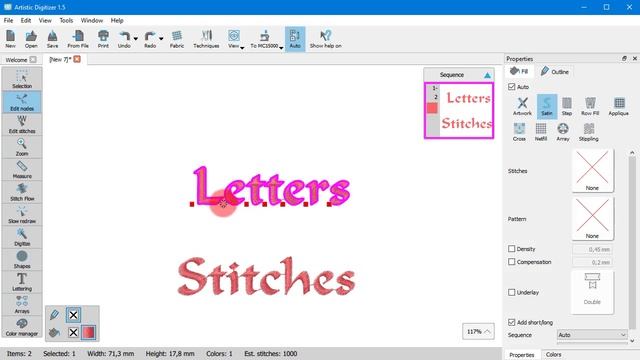Viewport: 640px width, 360px height.
Task: Open Pattern selector showing None
Action: pyautogui.click(x=592, y=219)
